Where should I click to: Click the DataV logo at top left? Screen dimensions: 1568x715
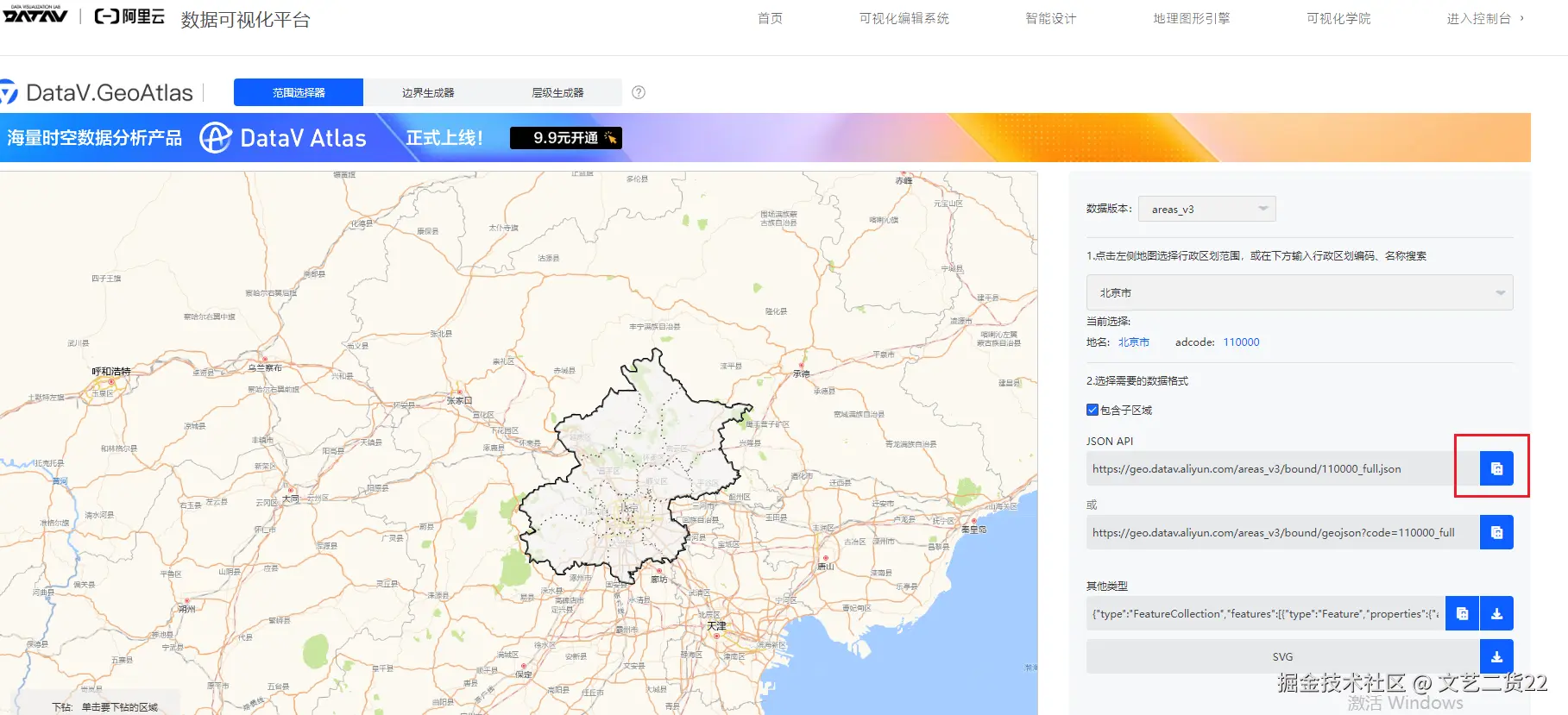[x=35, y=14]
